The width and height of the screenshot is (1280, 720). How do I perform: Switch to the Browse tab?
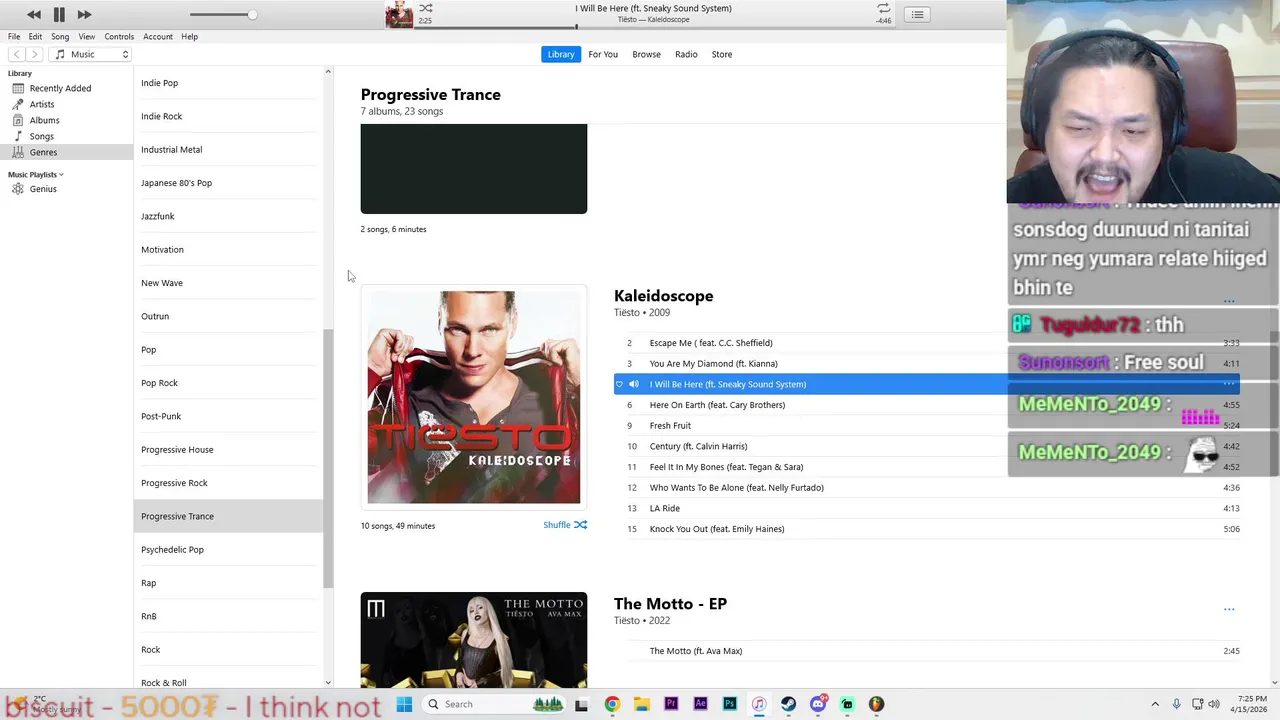pyautogui.click(x=646, y=54)
